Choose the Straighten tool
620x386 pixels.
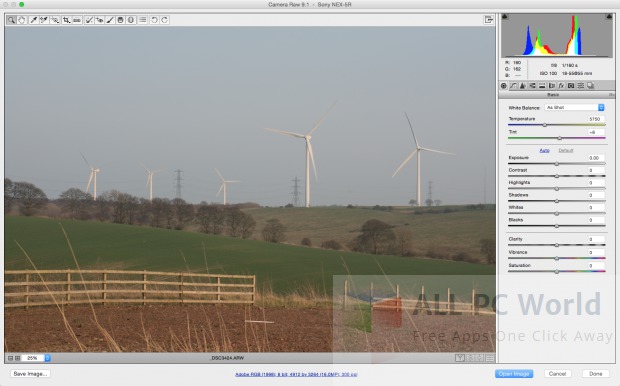tap(77, 20)
